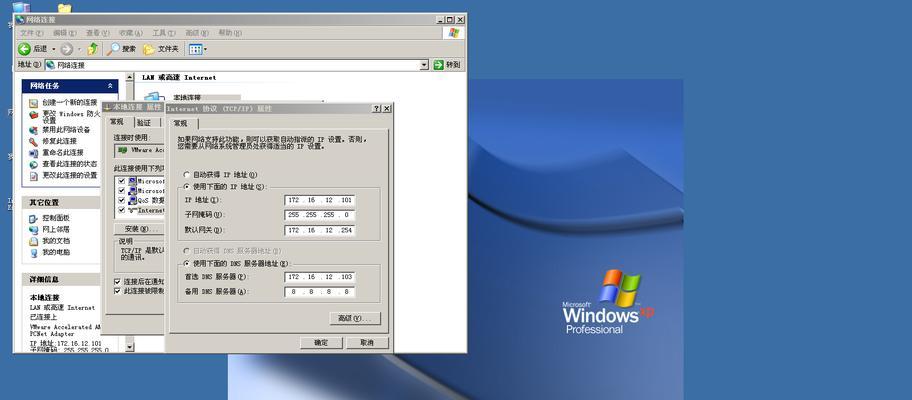
Task: Click the left pane scrollbar down arrow
Action: click(130, 347)
